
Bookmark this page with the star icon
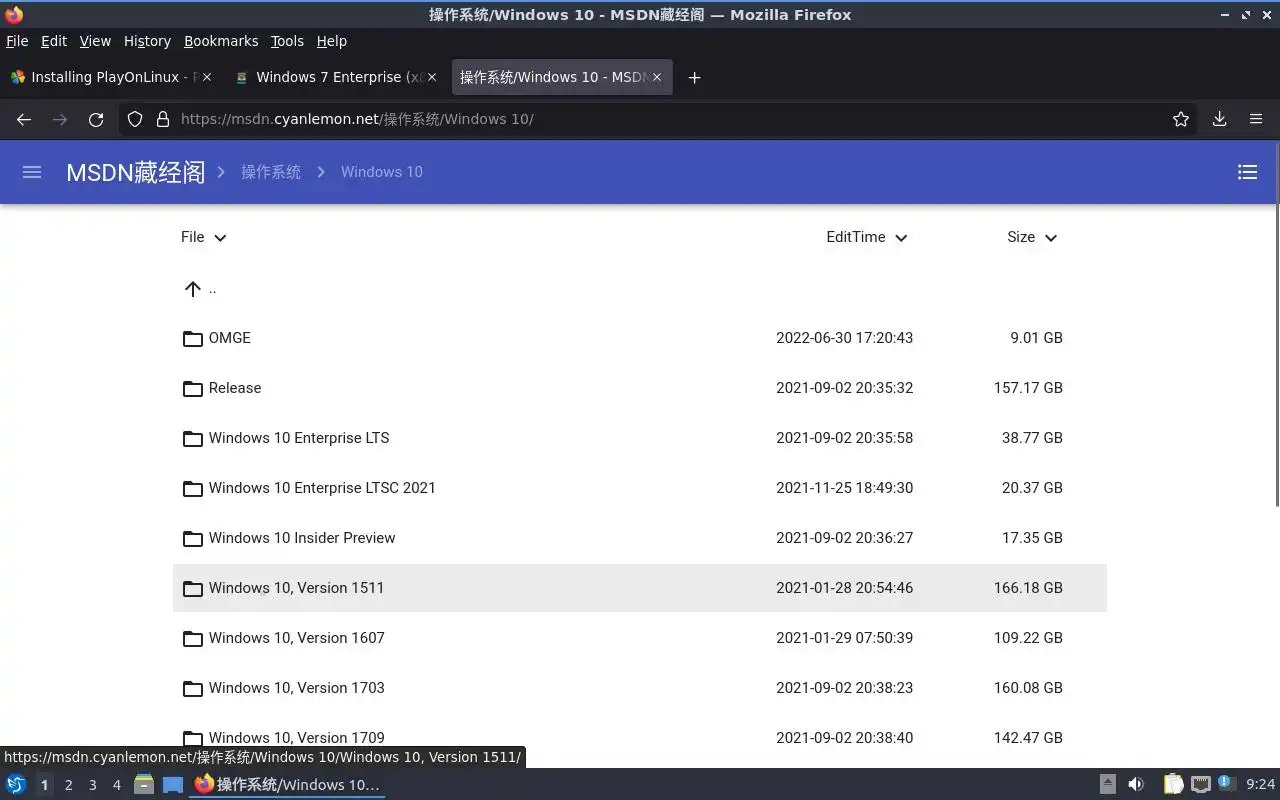[1181, 119]
